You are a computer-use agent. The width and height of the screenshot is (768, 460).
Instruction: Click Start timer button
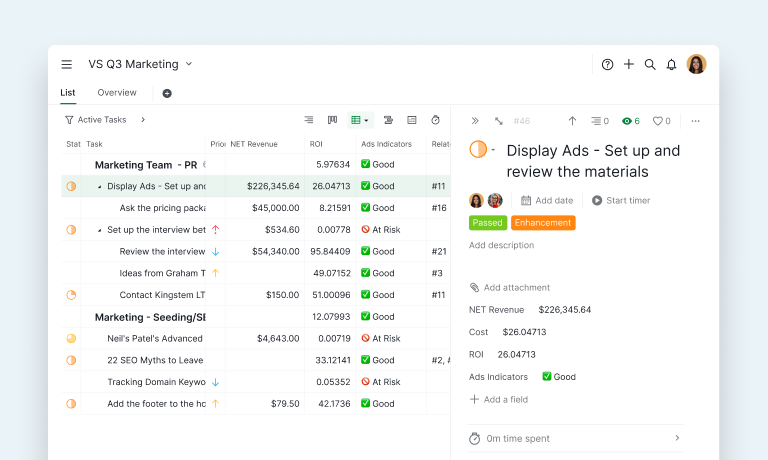point(621,200)
